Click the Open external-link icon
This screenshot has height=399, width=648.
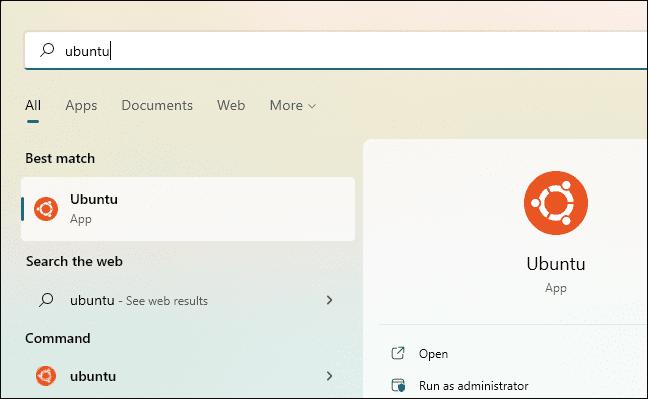click(x=398, y=353)
